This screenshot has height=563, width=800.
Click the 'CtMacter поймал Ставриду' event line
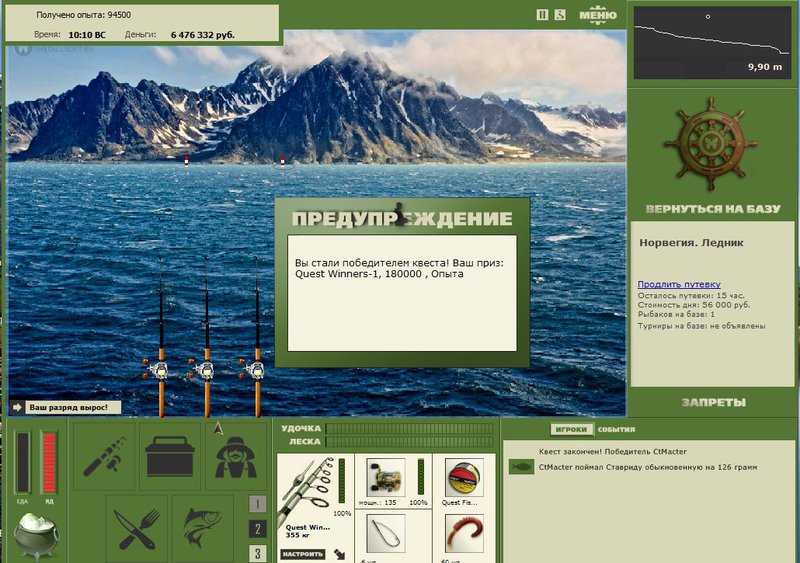tap(648, 467)
